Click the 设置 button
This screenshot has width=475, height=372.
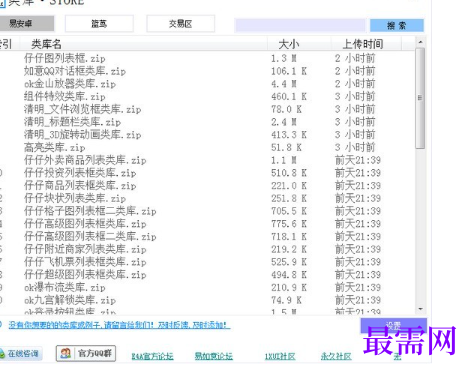tap(393, 325)
